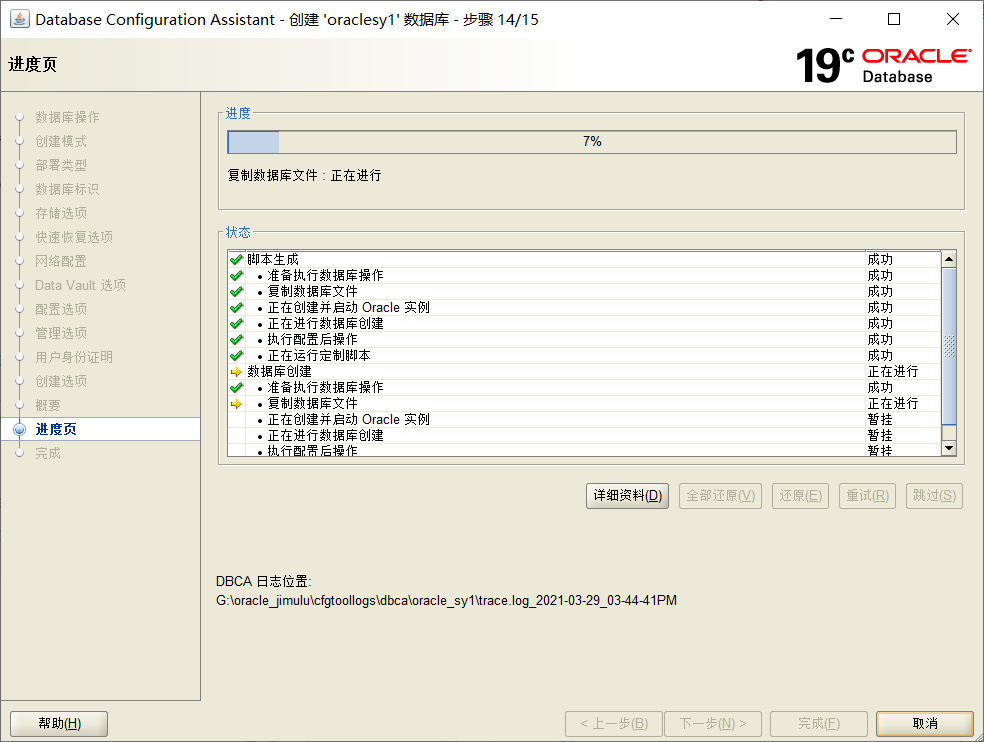The height and width of the screenshot is (742, 984).
Task: Select the Data Vault 选项 step
Action: click(80, 285)
